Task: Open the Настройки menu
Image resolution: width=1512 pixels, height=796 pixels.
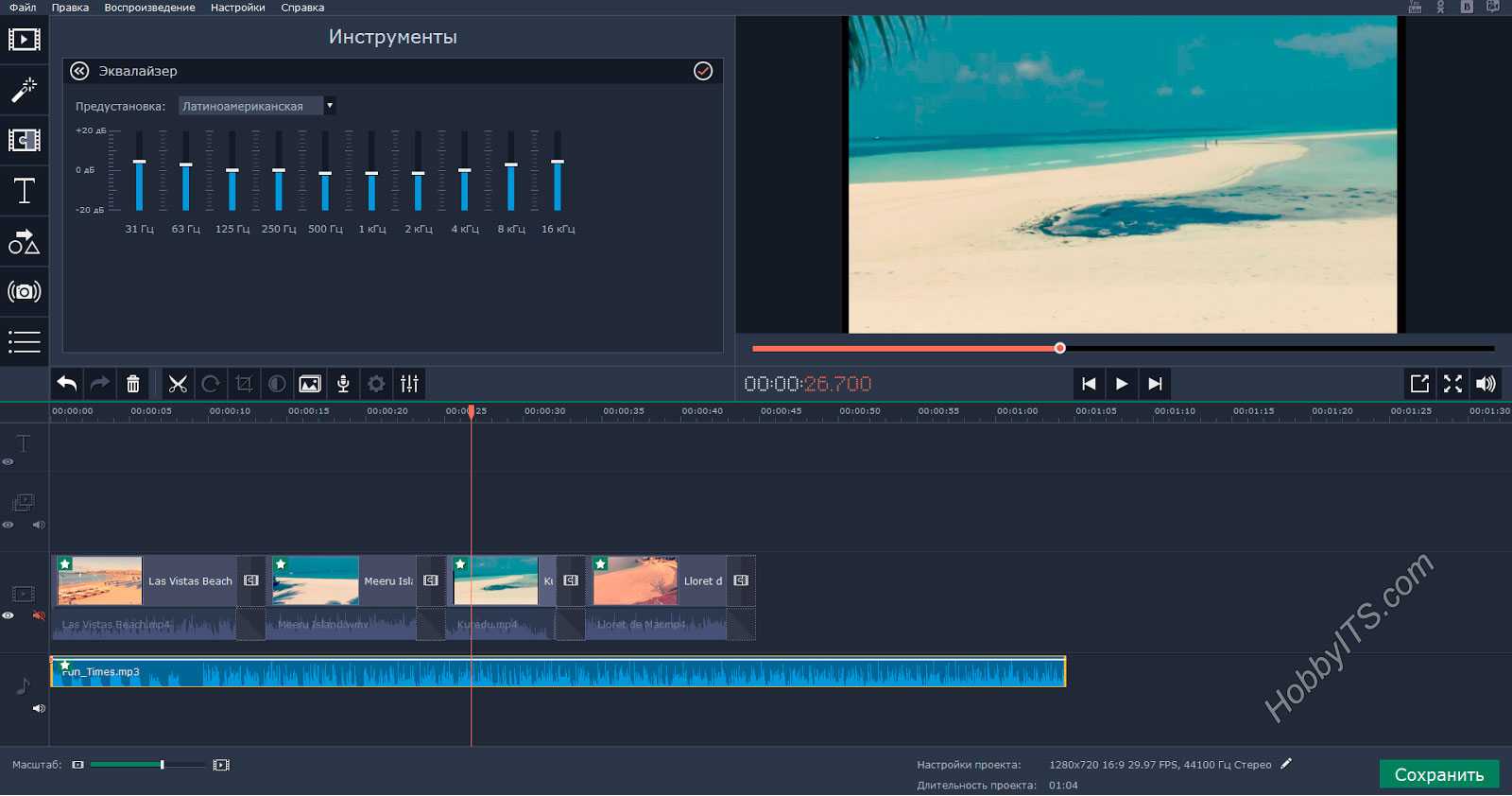Action: 237,8
